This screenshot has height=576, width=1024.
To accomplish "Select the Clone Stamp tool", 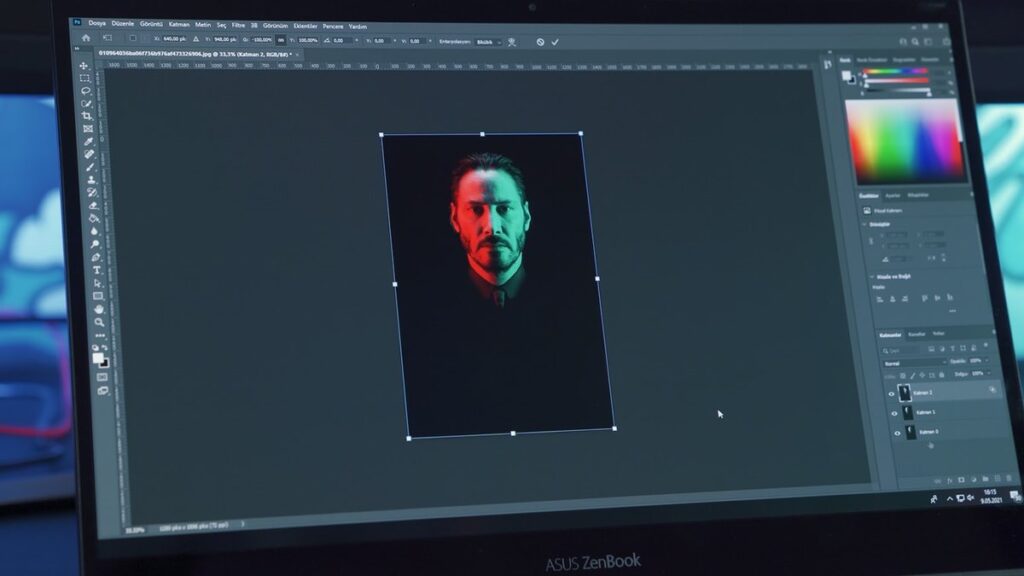I will pyautogui.click(x=91, y=180).
